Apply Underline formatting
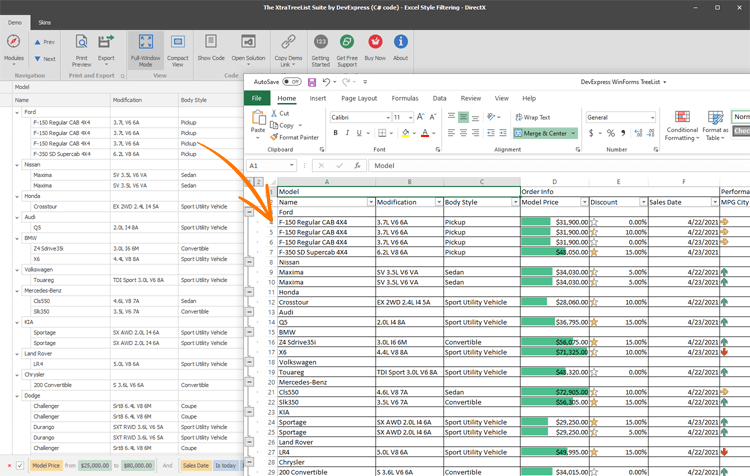Screen dimensions: 750x476 pos(359,133)
